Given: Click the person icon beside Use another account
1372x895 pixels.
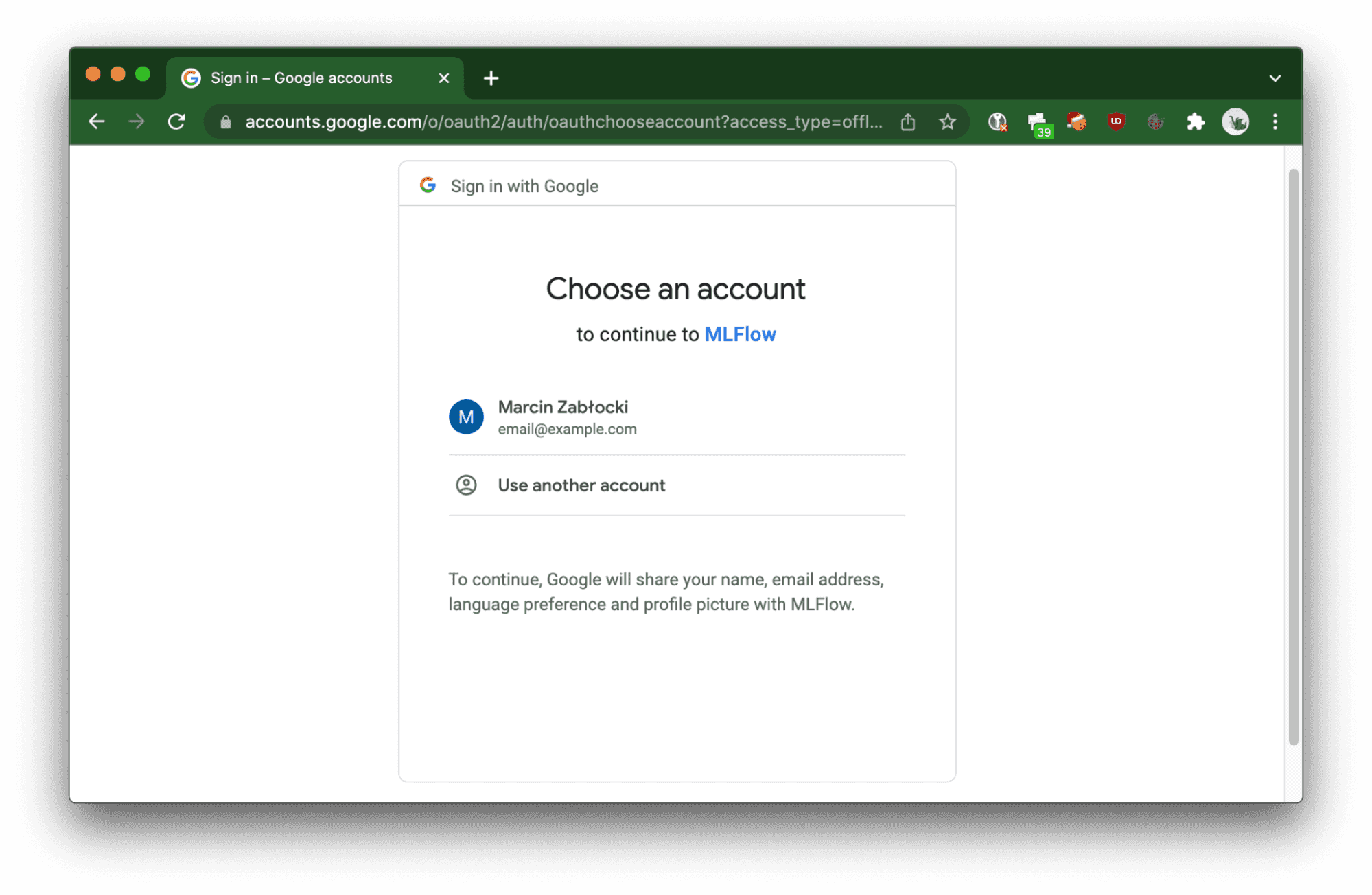Looking at the screenshot, I should (466, 485).
